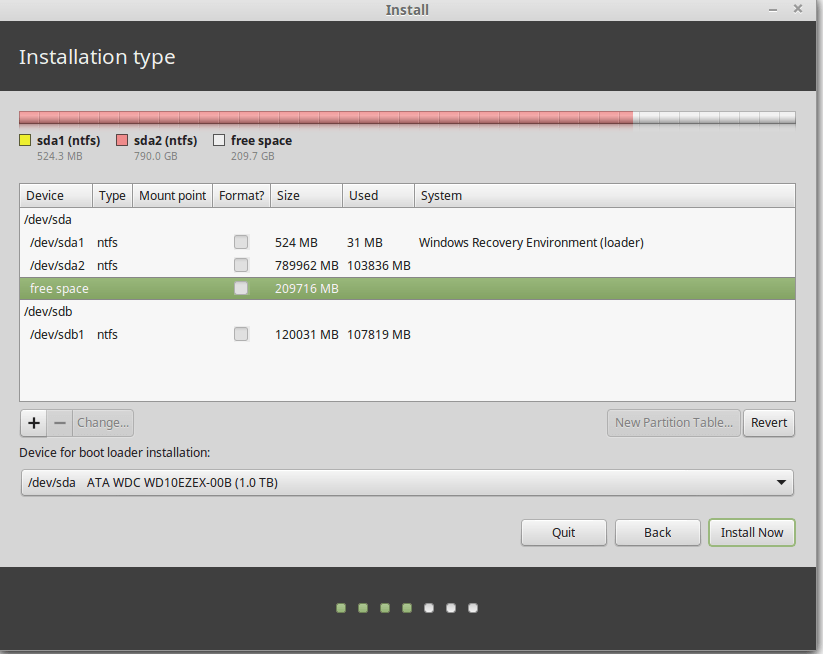Viewport: 823px width, 654px height.
Task: Enable the Format checkbox for /dev/sdb1
Action: pyautogui.click(x=240, y=334)
